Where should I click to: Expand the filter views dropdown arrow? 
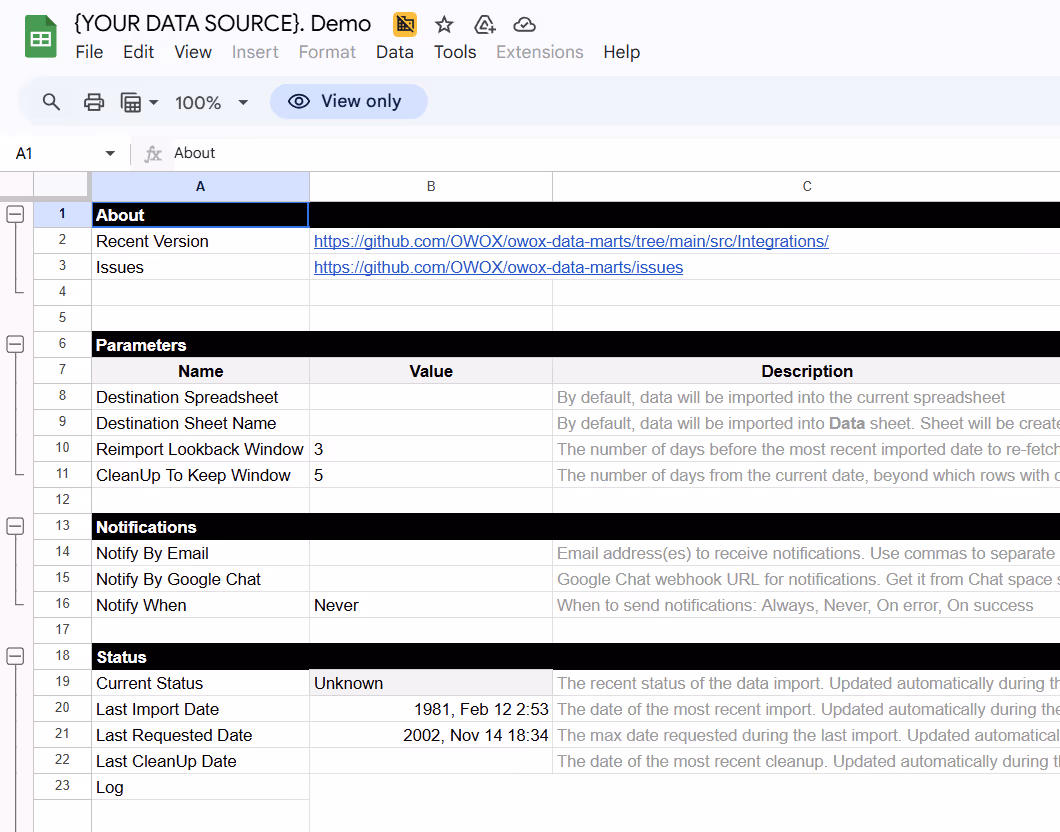[x=153, y=103]
